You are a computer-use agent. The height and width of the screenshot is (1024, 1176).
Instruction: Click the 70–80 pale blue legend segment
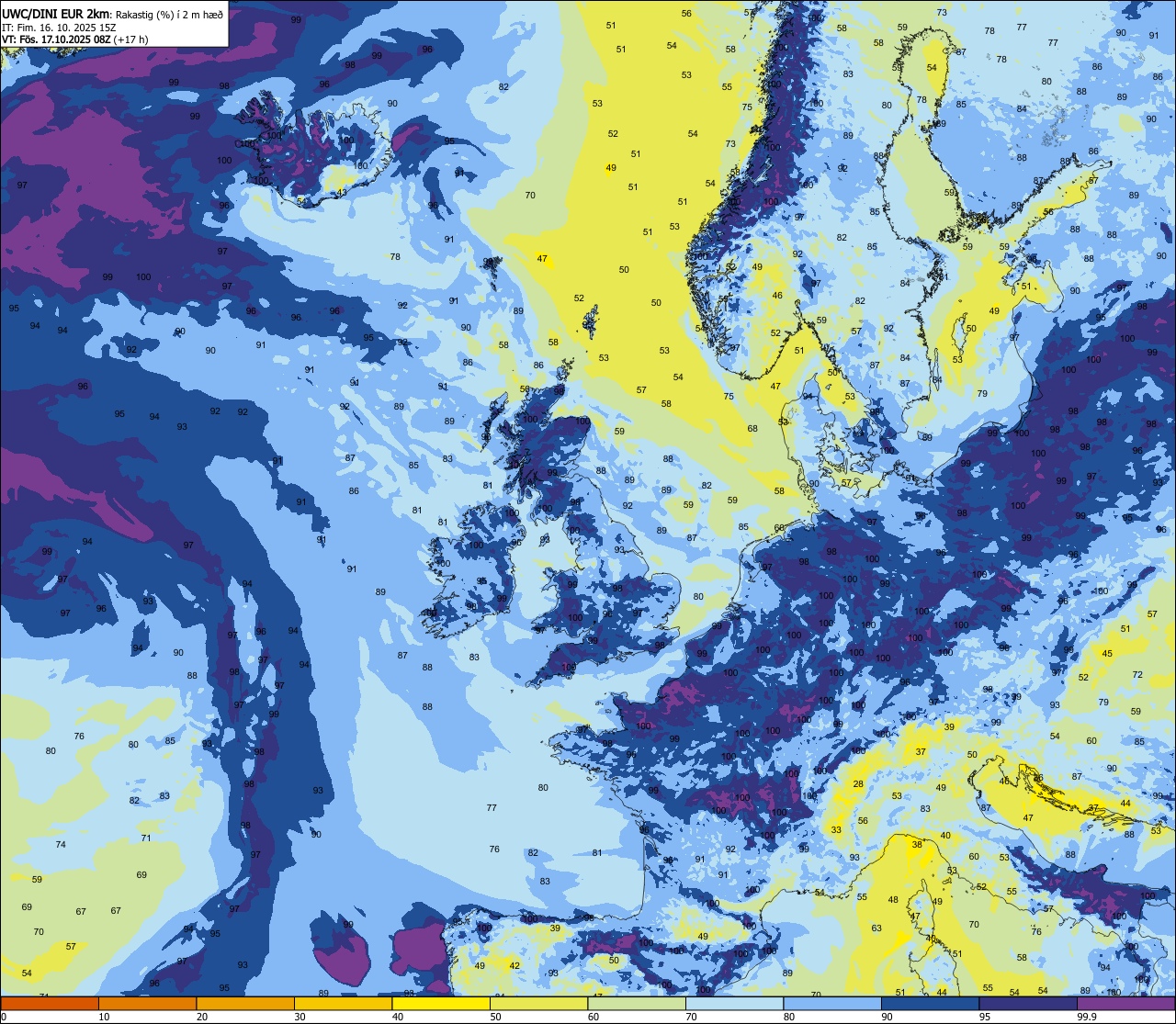[734, 1003]
